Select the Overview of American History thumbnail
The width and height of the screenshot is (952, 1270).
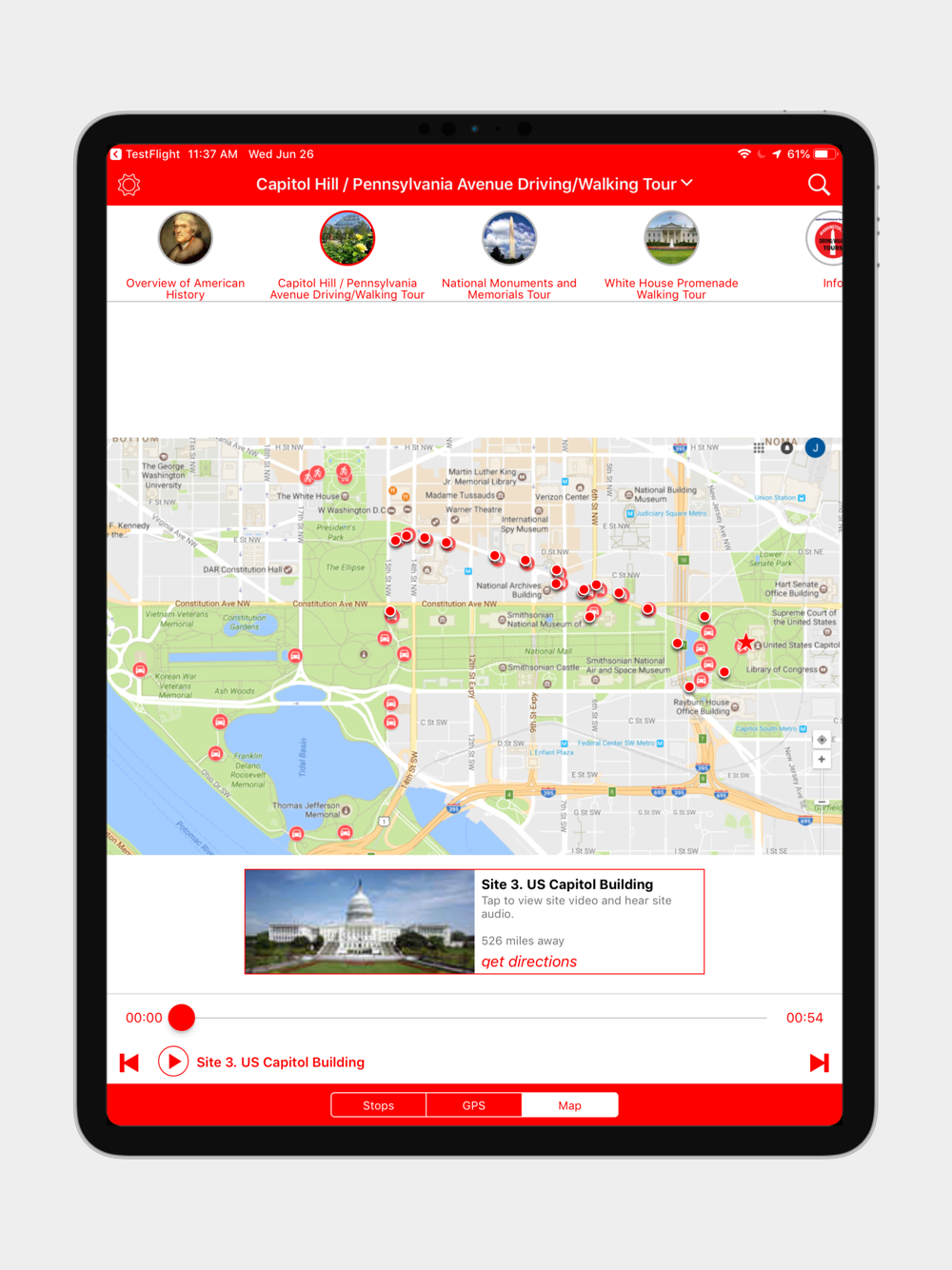pyautogui.click(x=186, y=238)
